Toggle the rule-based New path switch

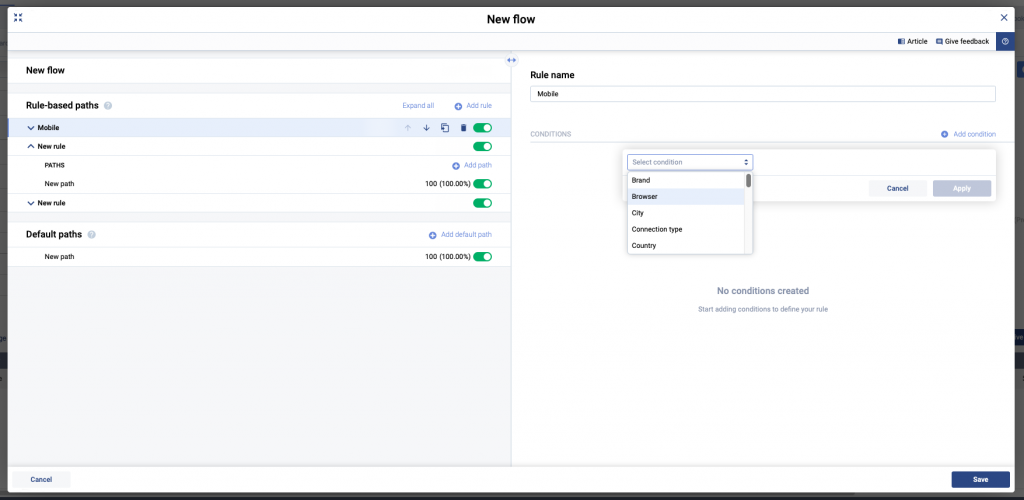tap(483, 184)
